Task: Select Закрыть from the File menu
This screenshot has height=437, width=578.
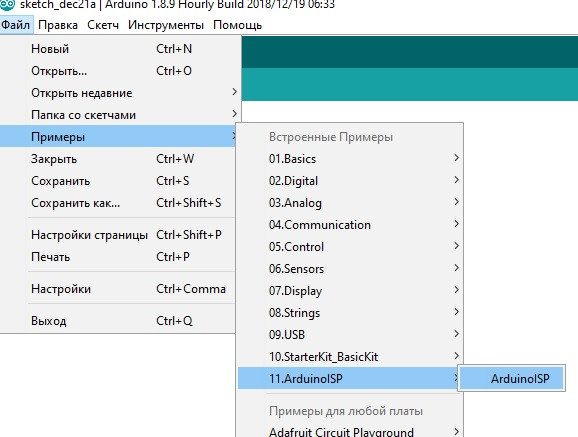Action: click(117, 159)
